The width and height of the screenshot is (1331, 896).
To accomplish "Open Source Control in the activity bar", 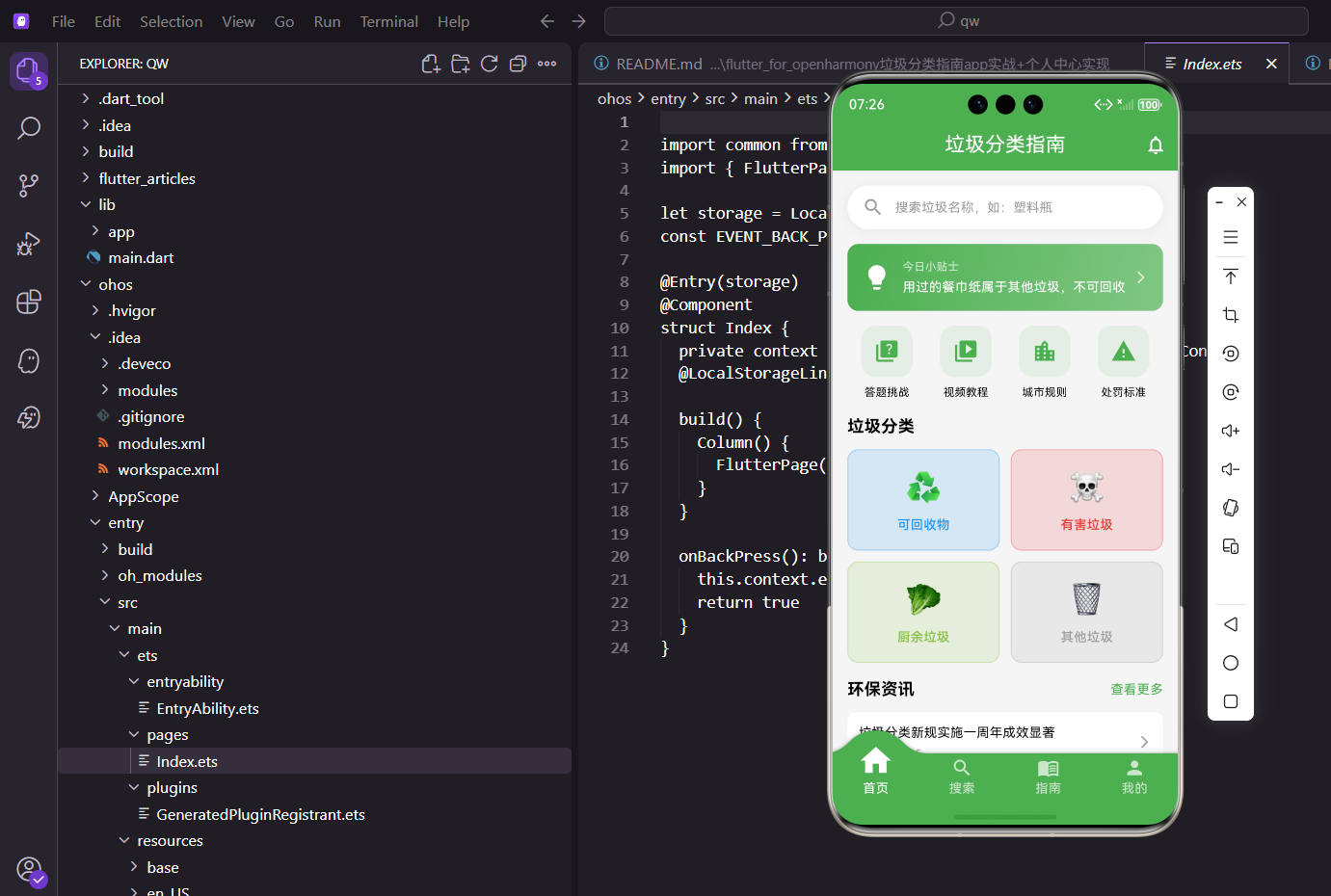I will pyautogui.click(x=28, y=185).
